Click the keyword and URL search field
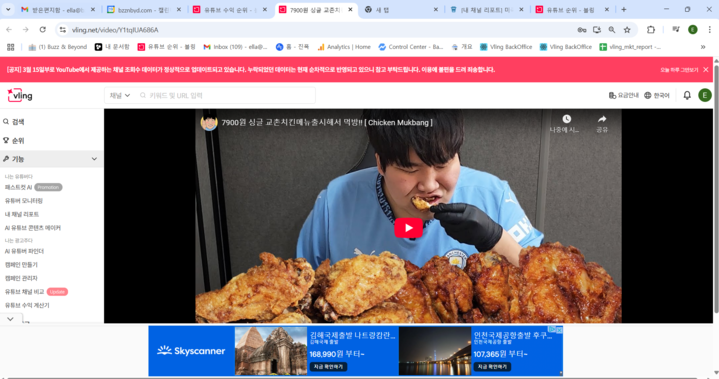Screen dimensions: 719x379 click(x=225, y=95)
